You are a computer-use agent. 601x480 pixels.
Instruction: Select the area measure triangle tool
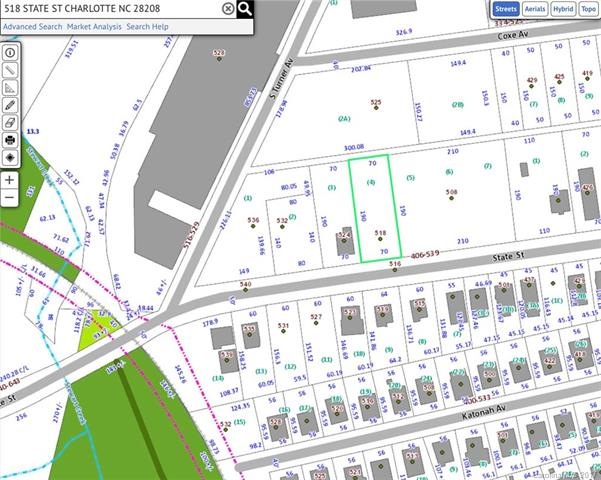click(10, 88)
